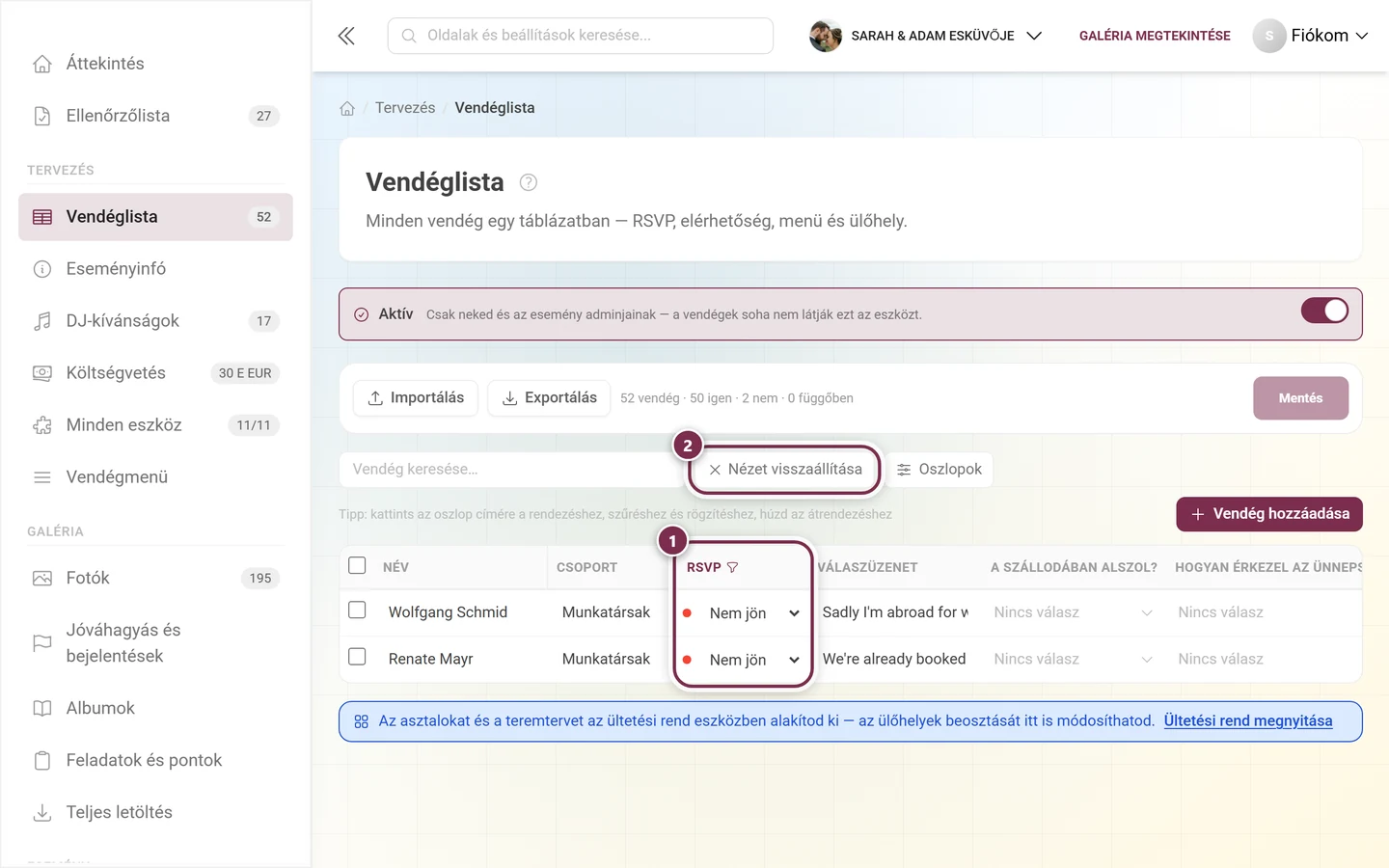Click Tervezés in the breadcrumb
This screenshot has width=1389, height=868.
pos(405,108)
